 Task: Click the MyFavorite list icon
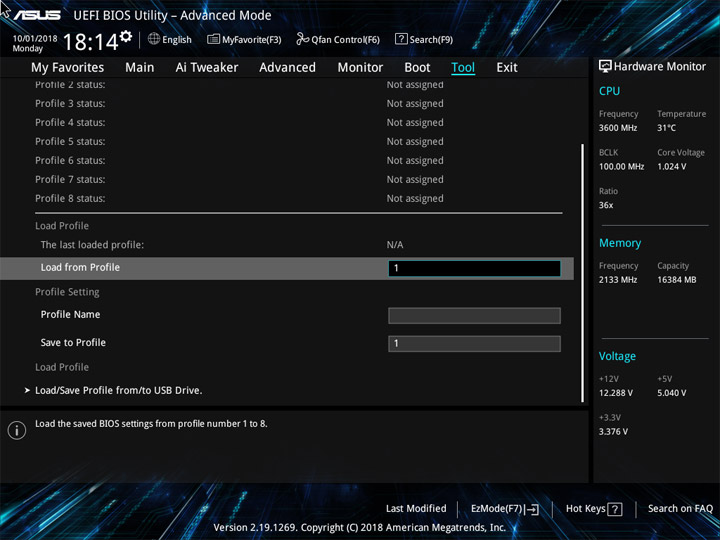pos(213,39)
